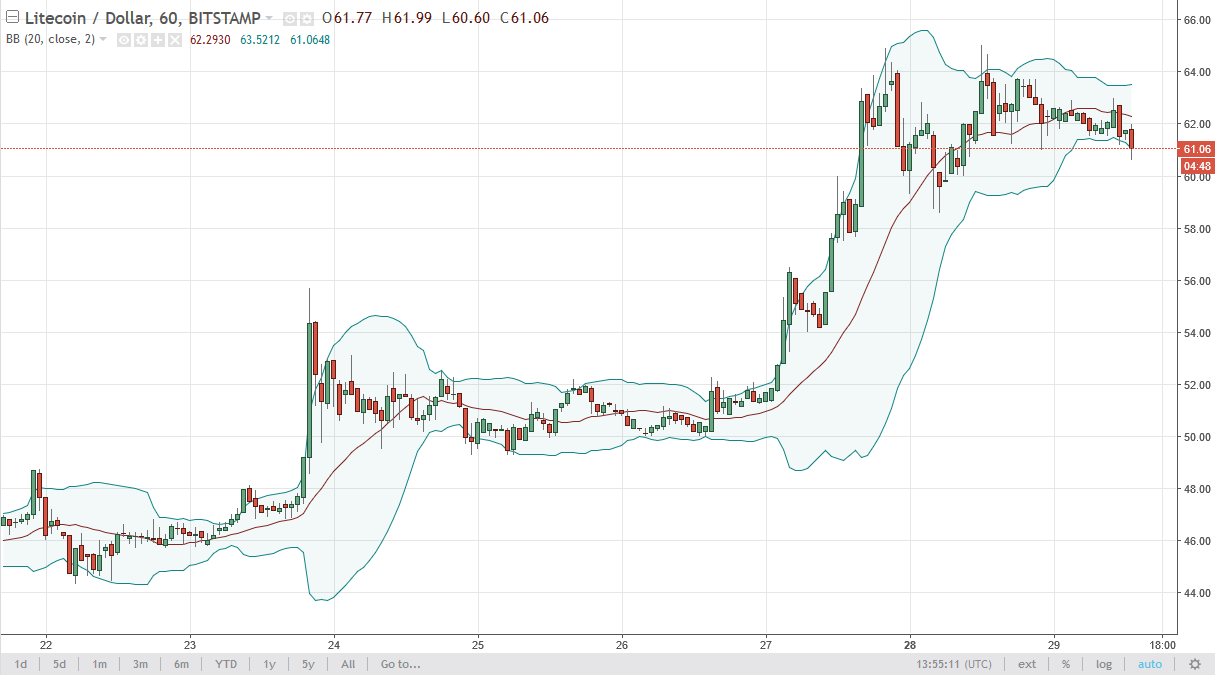Show the 5y time range
Screen dimensions: 1215x675
coord(308,664)
